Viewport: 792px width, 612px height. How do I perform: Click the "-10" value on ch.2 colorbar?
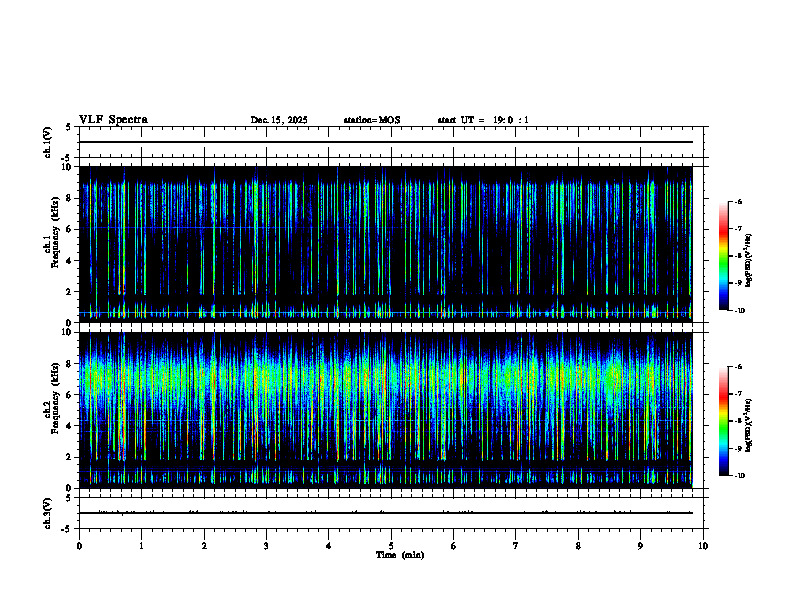pyautogui.click(x=739, y=476)
